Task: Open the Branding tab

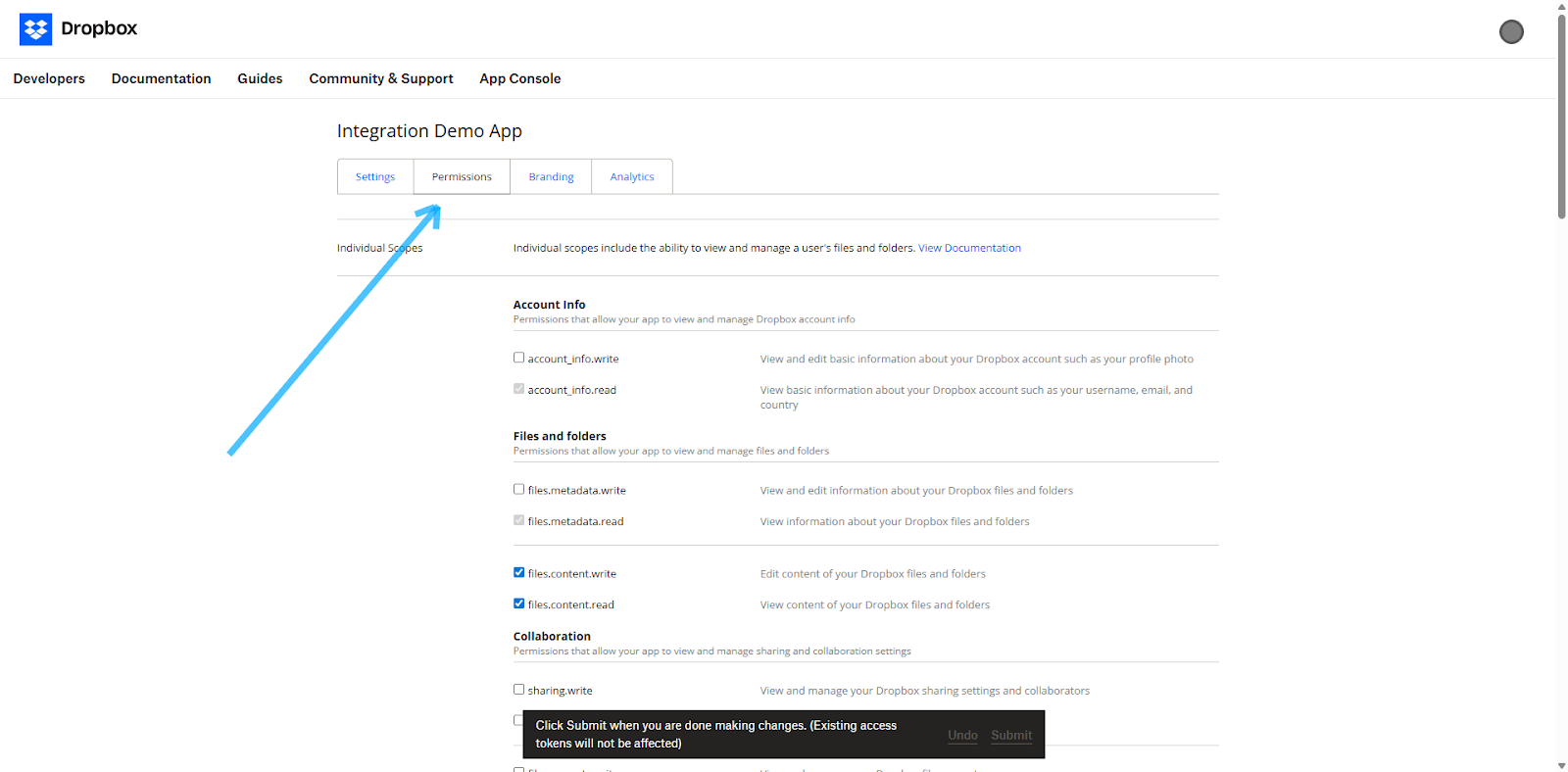Action: point(551,176)
